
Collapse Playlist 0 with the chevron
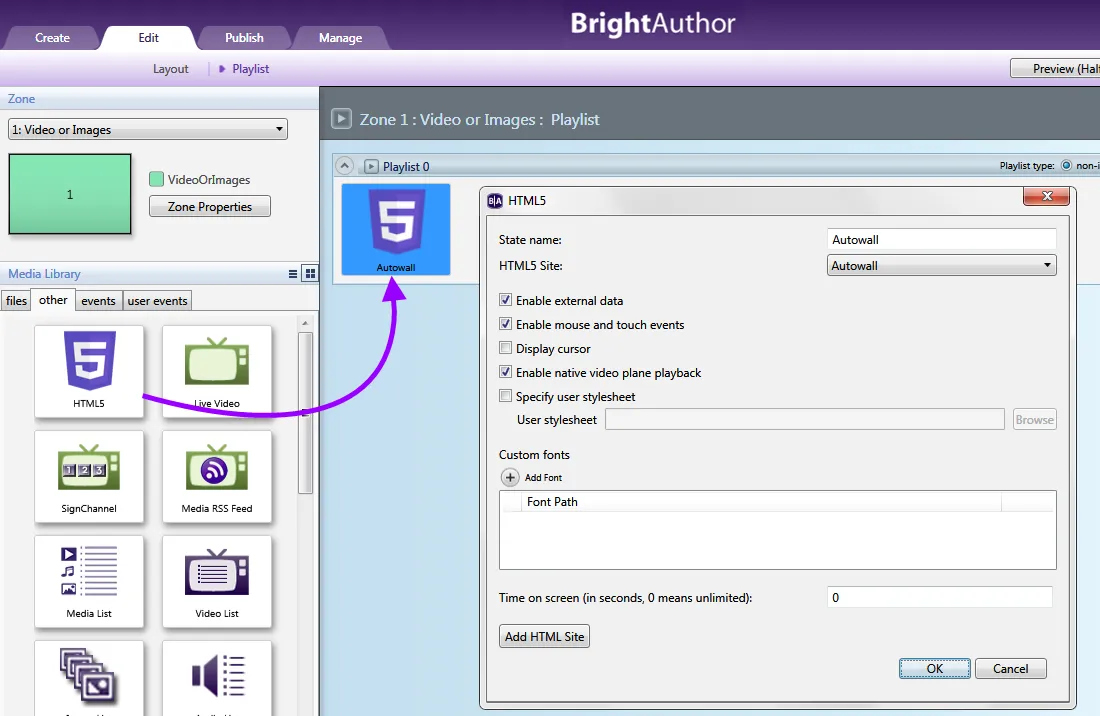[344, 166]
